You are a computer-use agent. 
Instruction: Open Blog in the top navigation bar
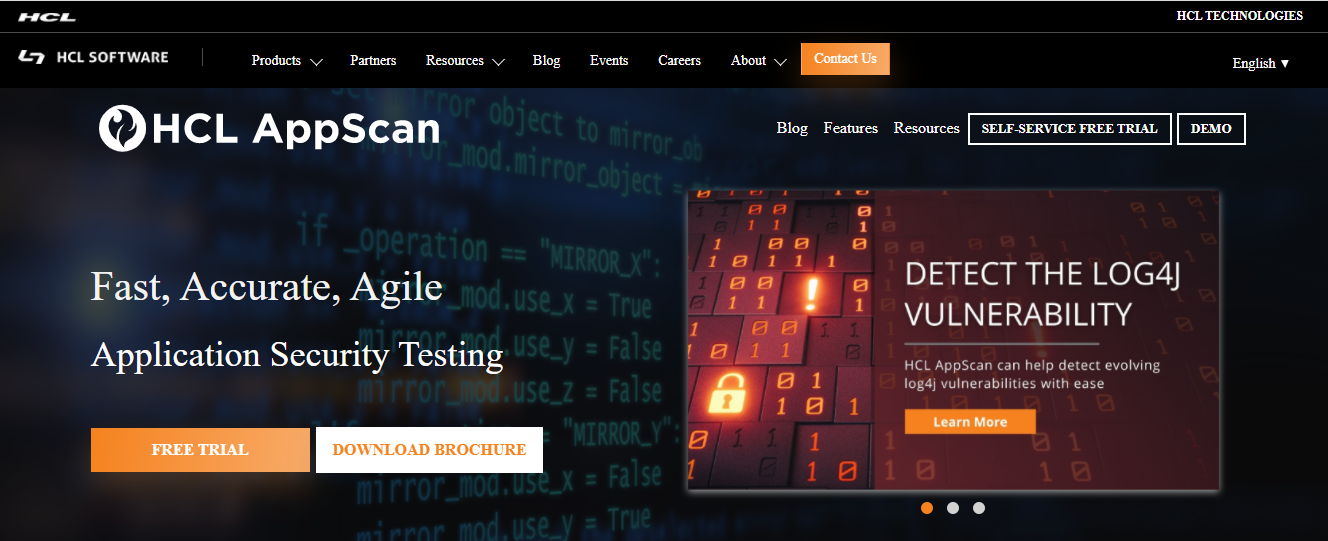pos(547,61)
